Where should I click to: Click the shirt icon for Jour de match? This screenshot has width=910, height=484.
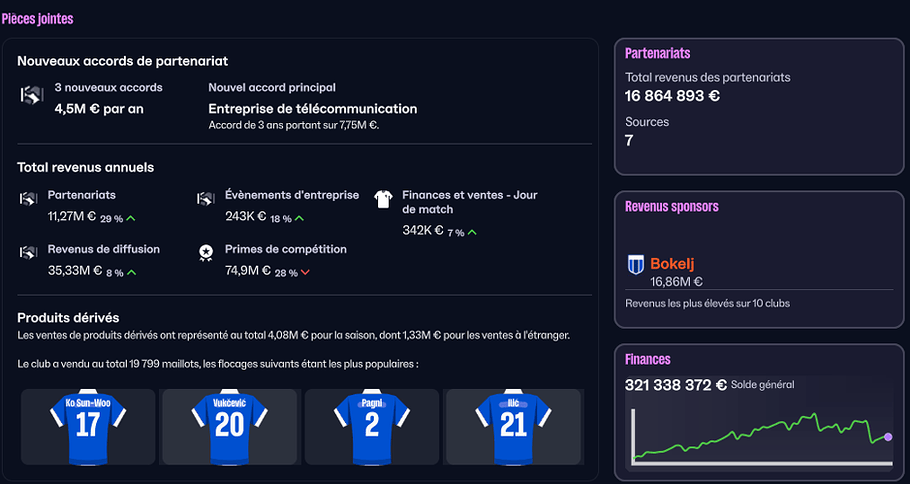tap(383, 199)
